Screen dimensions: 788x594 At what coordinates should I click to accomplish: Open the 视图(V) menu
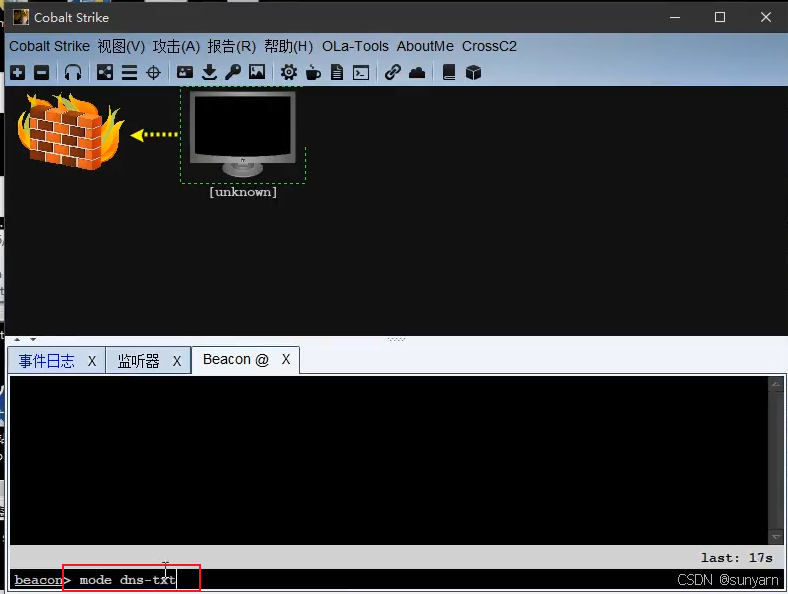[121, 46]
